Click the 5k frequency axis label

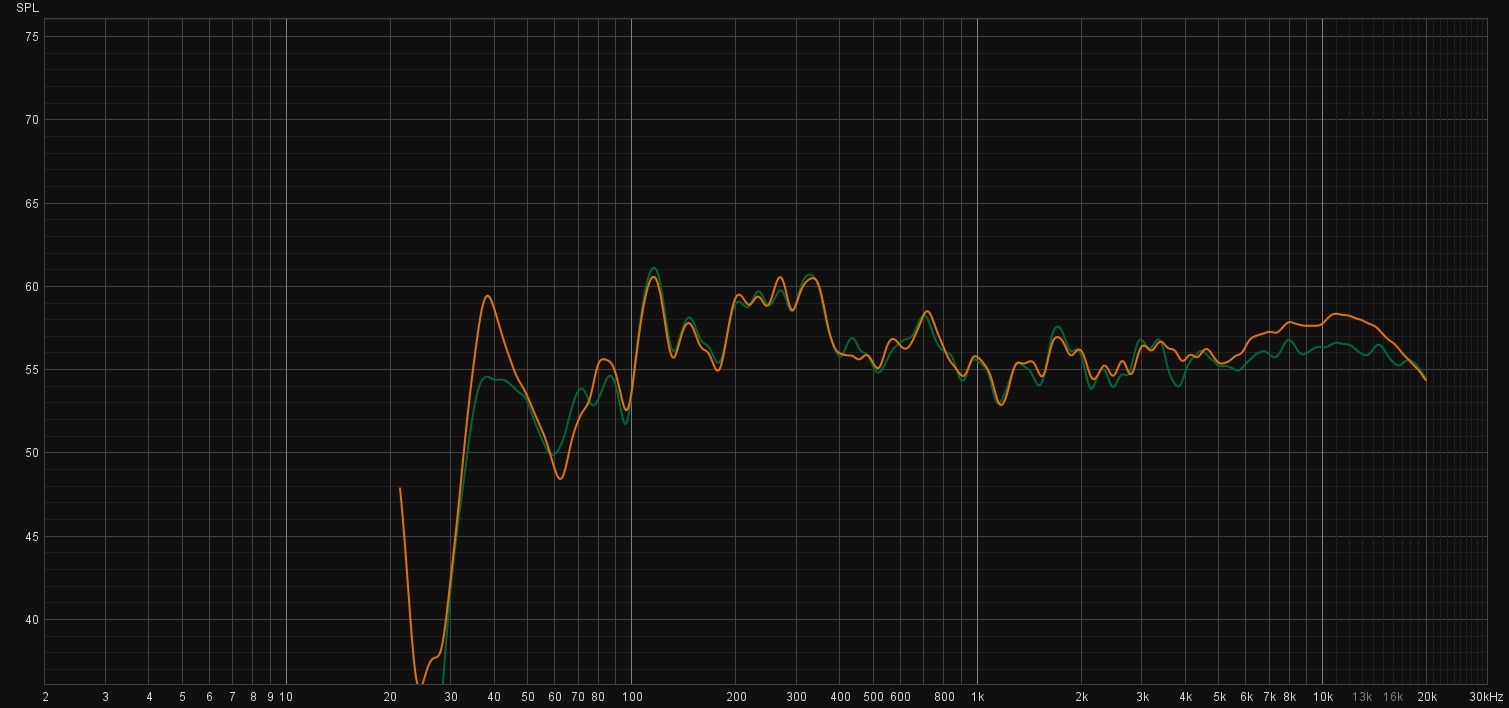[1219, 697]
